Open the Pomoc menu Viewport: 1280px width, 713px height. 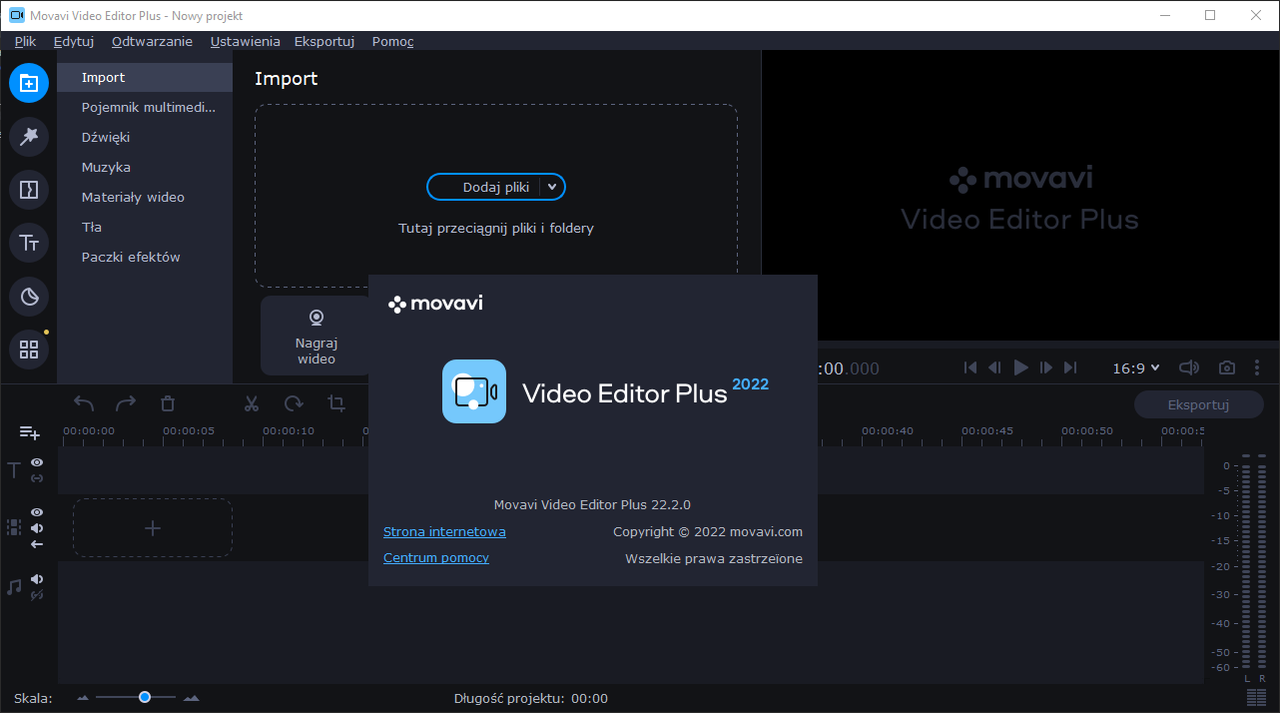click(x=393, y=41)
